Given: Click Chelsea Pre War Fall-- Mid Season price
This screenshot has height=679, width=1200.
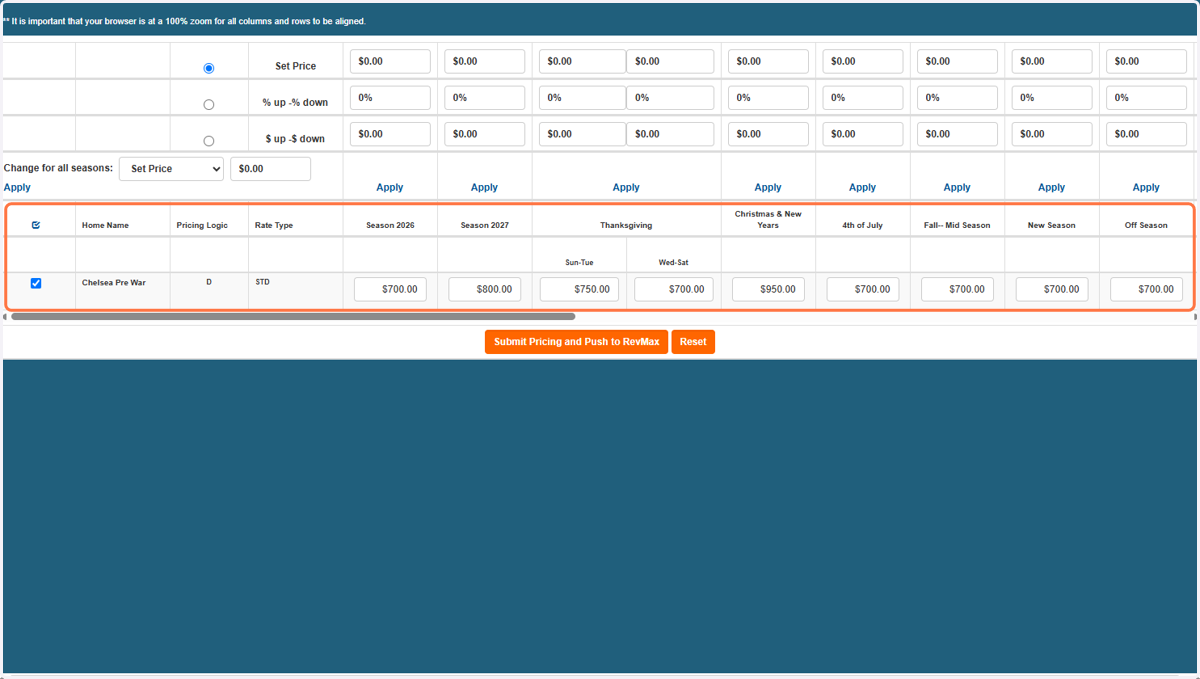Looking at the screenshot, I should point(957,289).
